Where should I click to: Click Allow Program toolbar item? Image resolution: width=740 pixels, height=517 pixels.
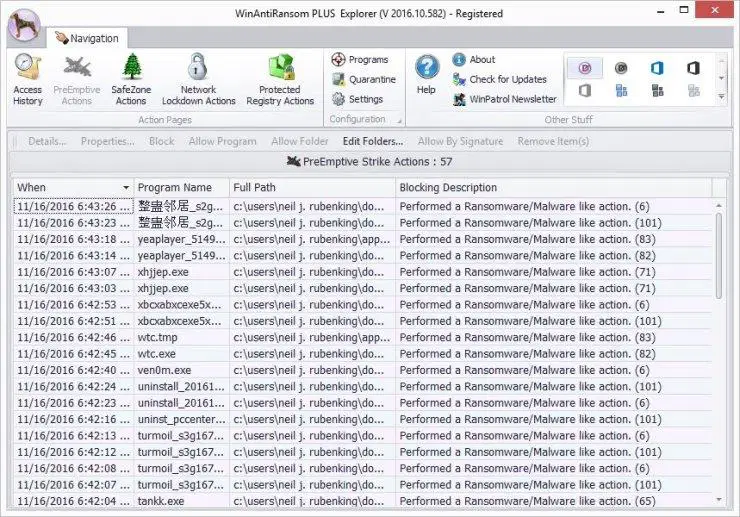[x=222, y=141]
